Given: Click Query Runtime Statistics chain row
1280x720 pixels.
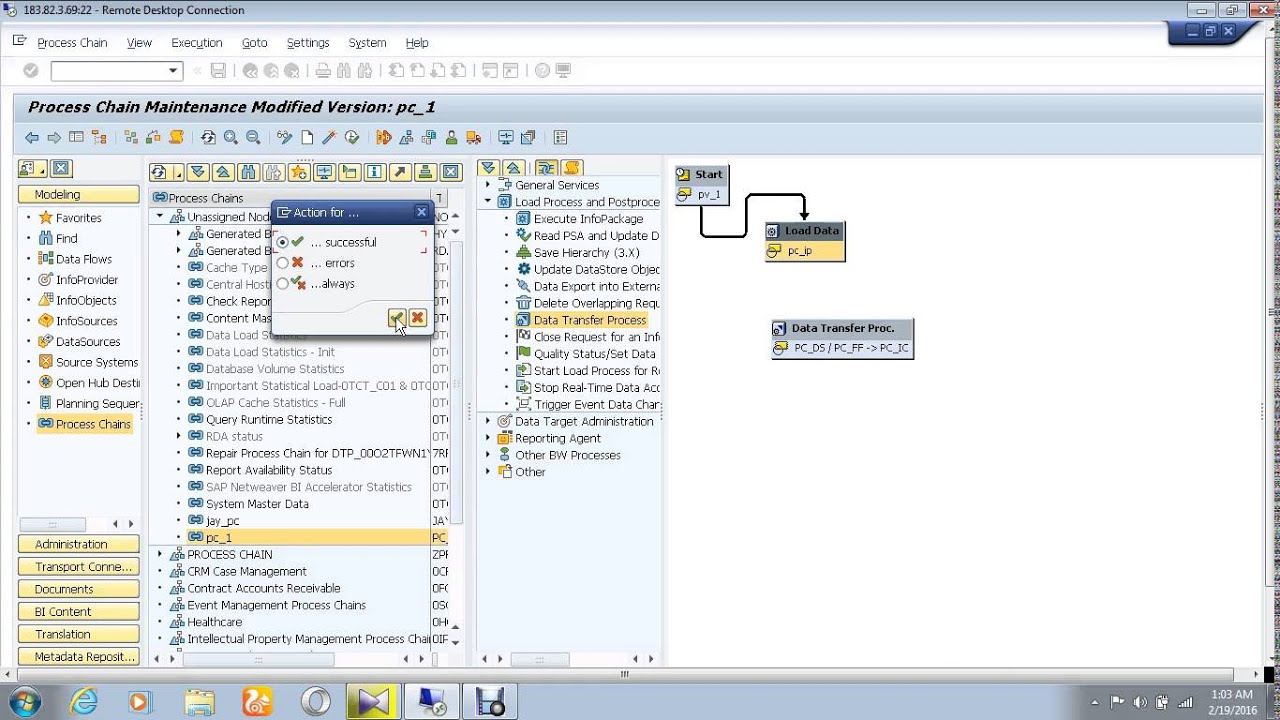Looking at the screenshot, I should [269, 420].
